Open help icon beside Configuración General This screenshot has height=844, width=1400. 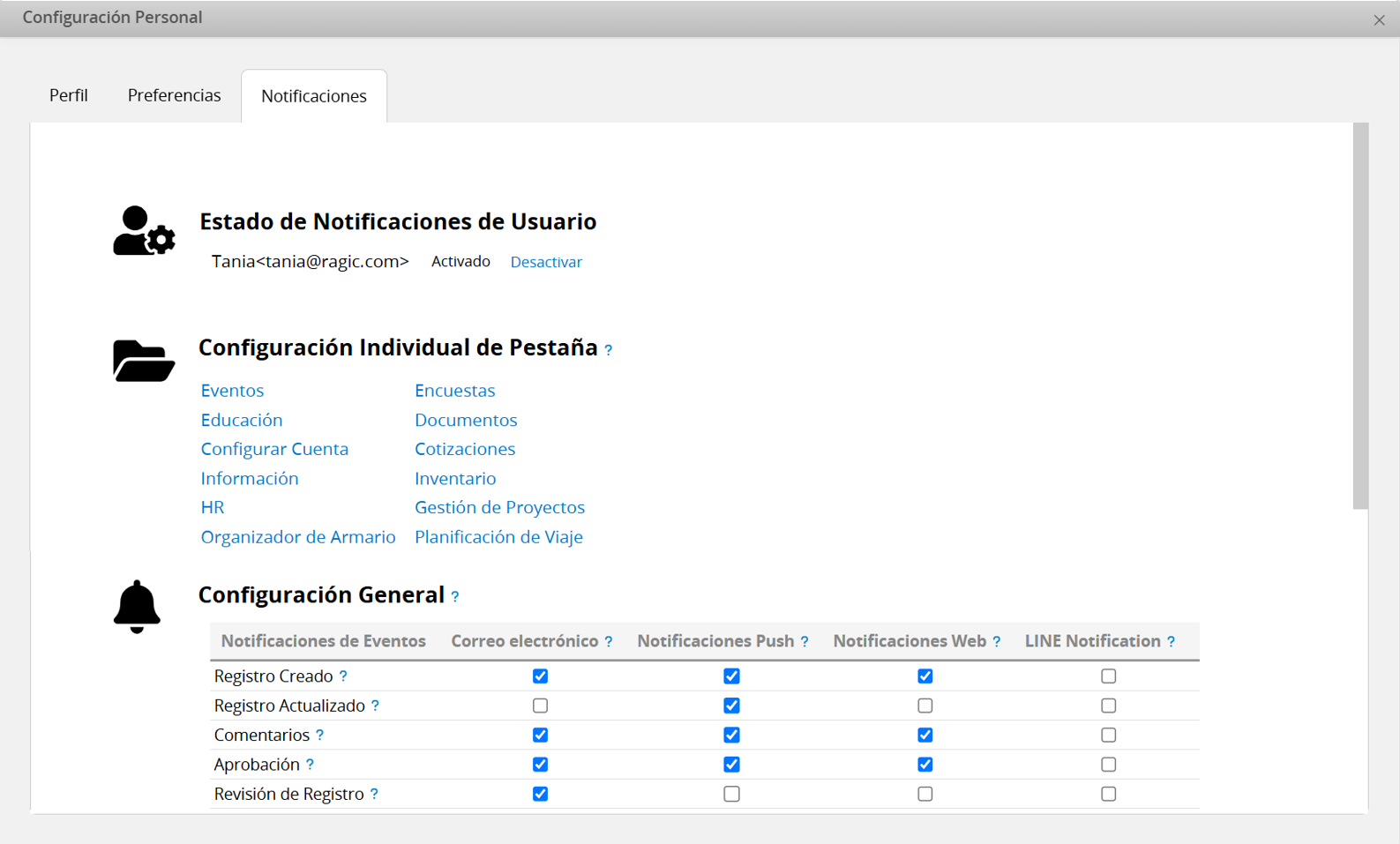click(x=455, y=597)
